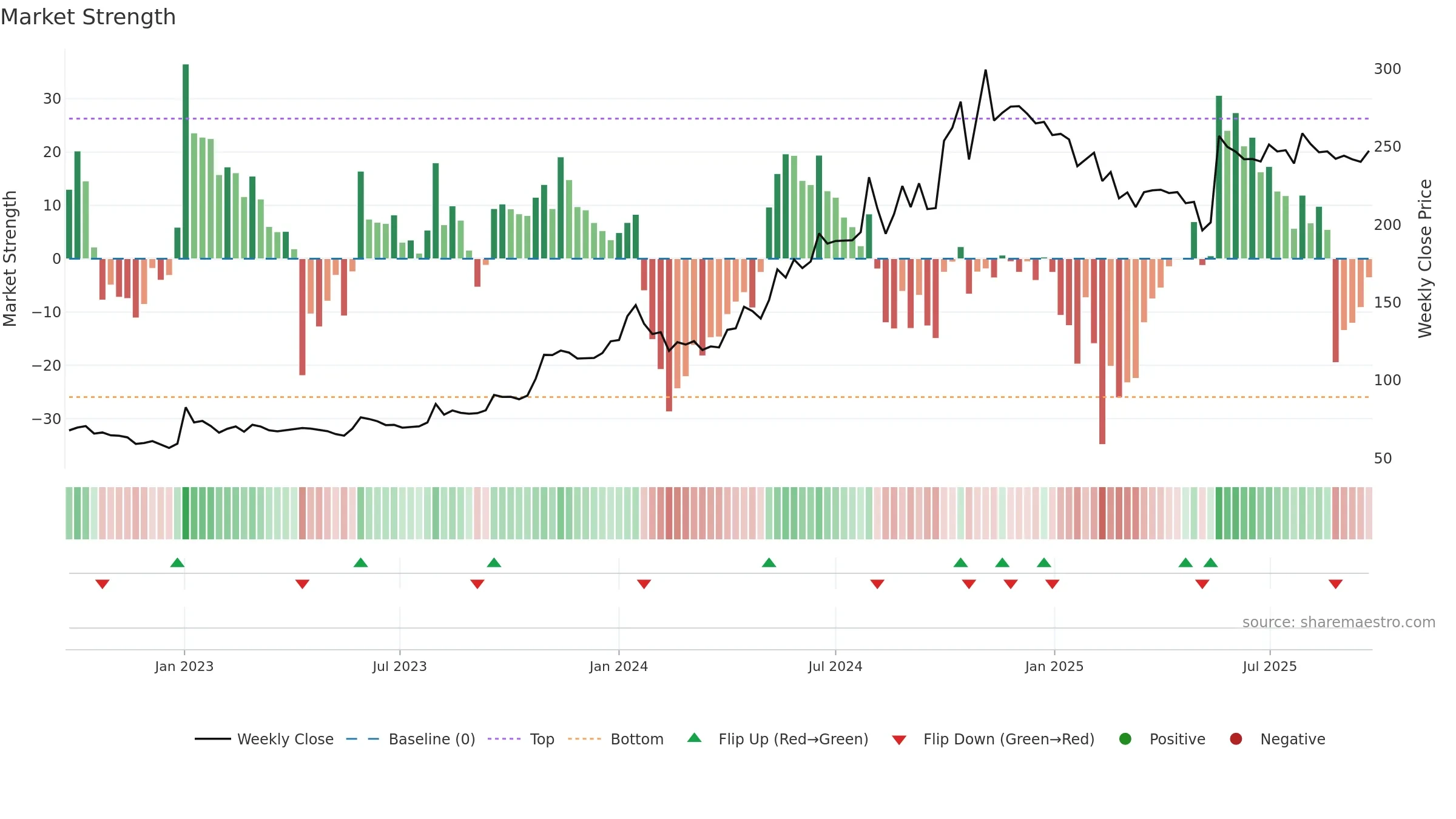
Task: Select the flip-down marker shortly after Jul 2024
Action: 877,584
